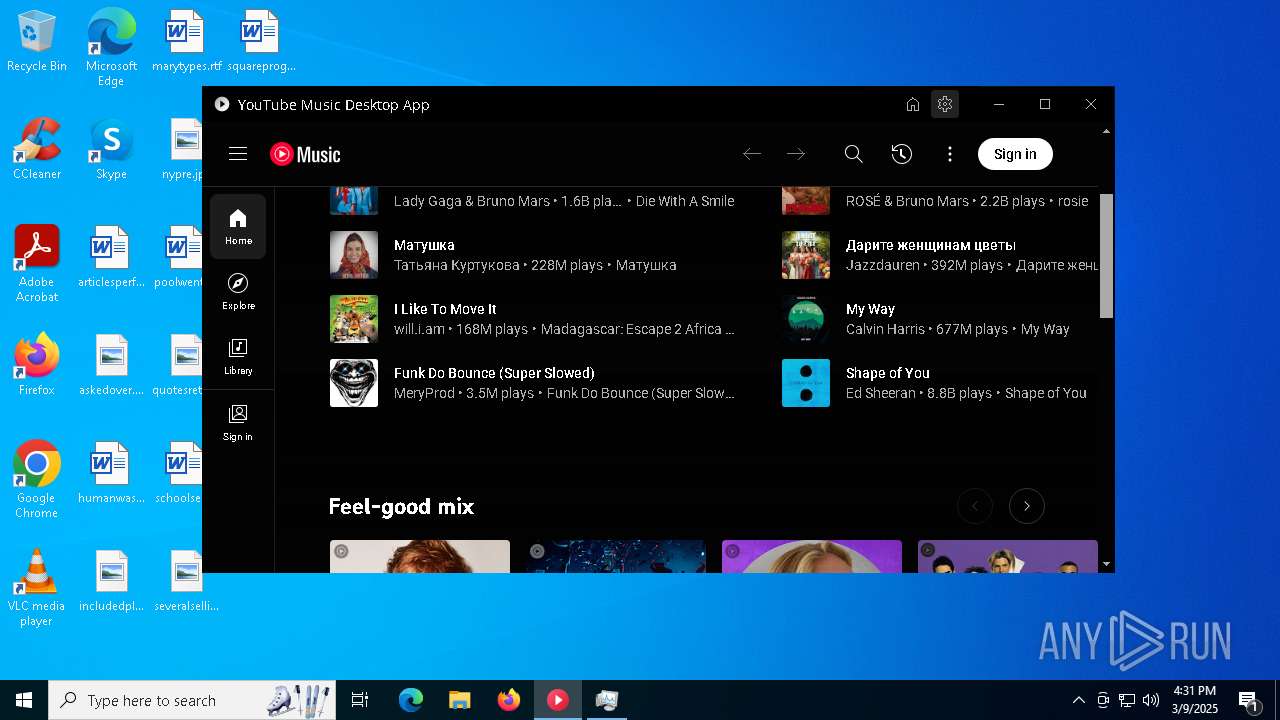The image size is (1280, 720).
Task: Open the three-dot options menu
Action: 950,154
